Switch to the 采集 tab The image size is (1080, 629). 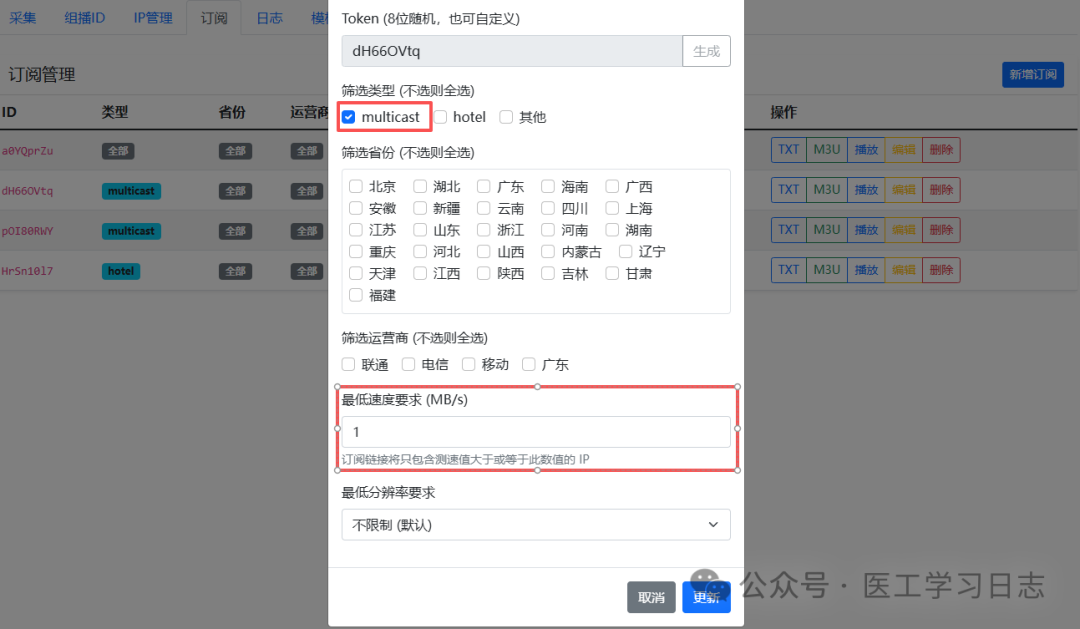click(22, 17)
